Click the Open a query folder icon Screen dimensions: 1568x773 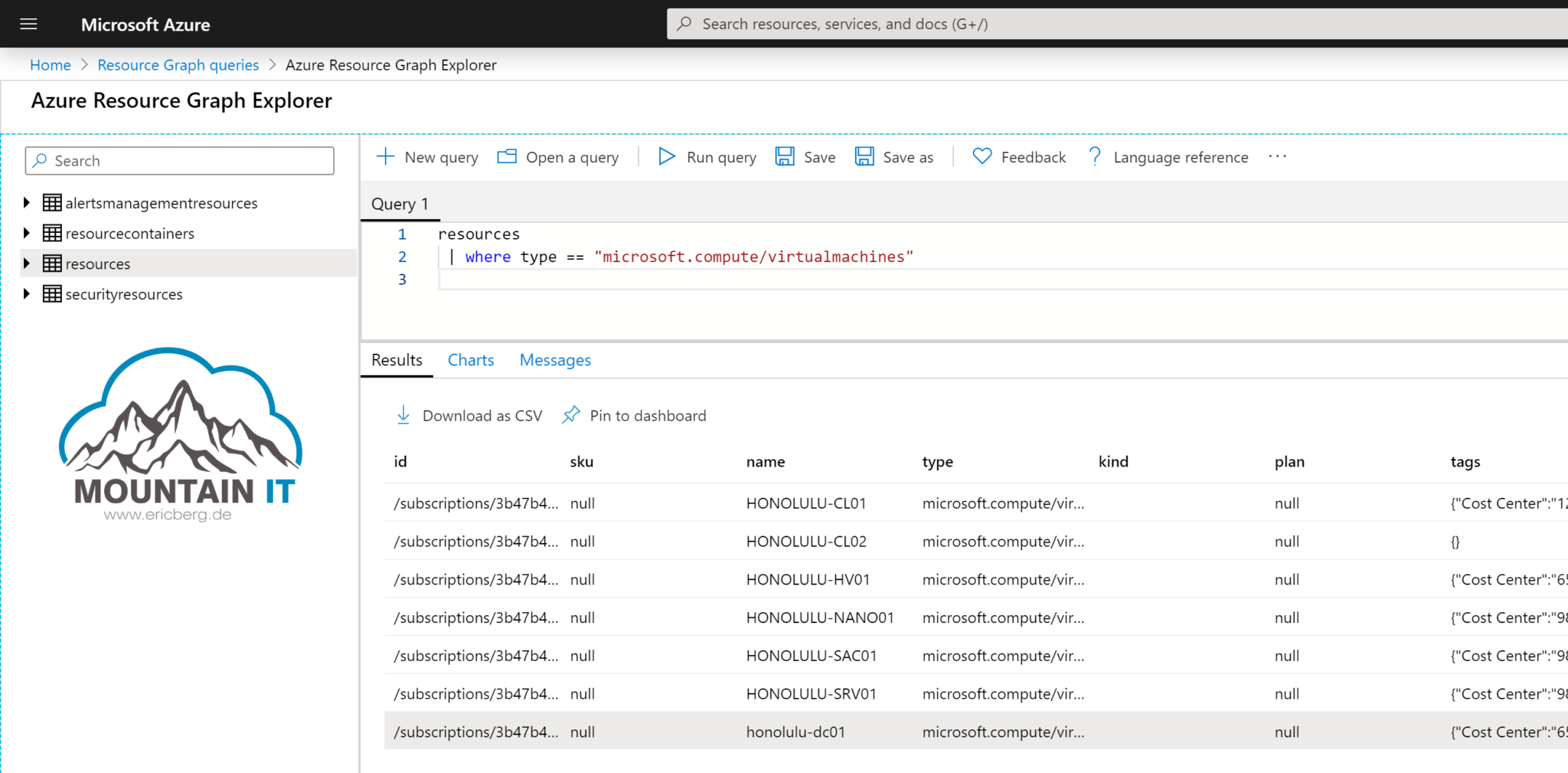[507, 157]
